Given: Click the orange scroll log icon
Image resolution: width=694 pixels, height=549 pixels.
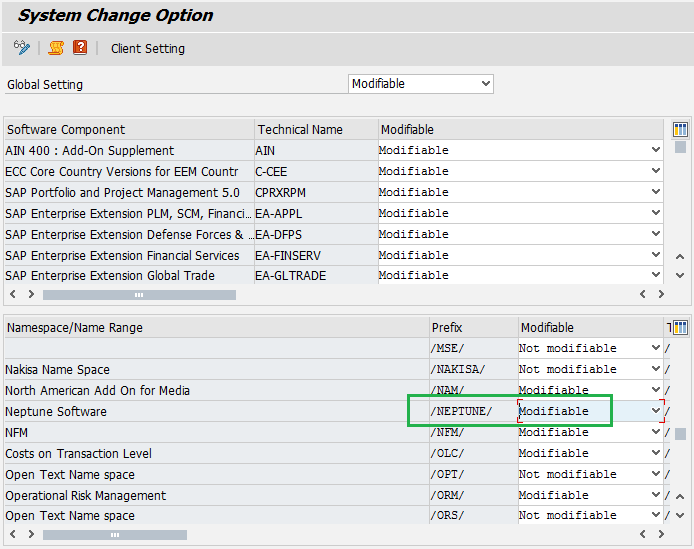Looking at the screenshot, I should click(56, 48).
